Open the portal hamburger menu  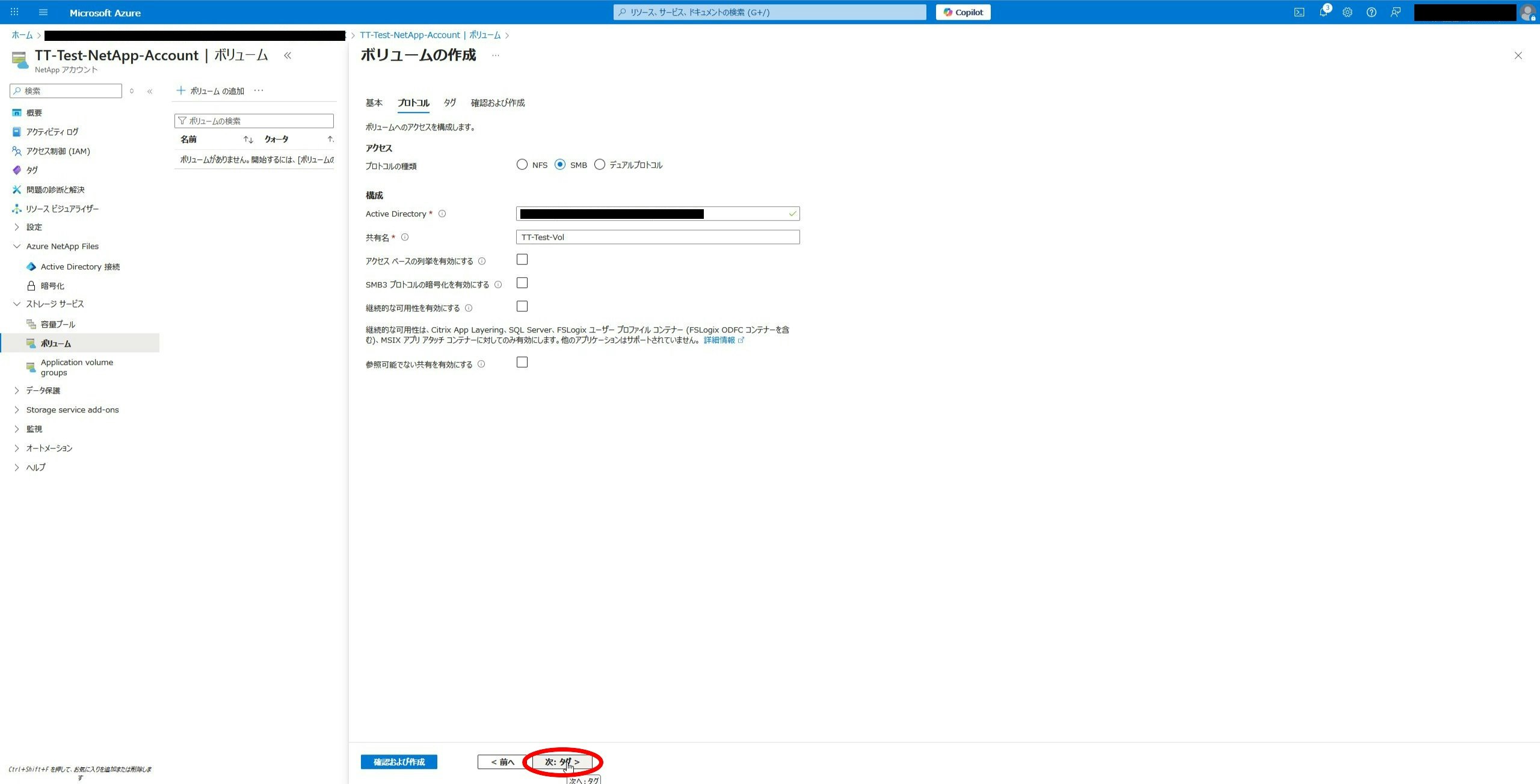tap(43, 12)
